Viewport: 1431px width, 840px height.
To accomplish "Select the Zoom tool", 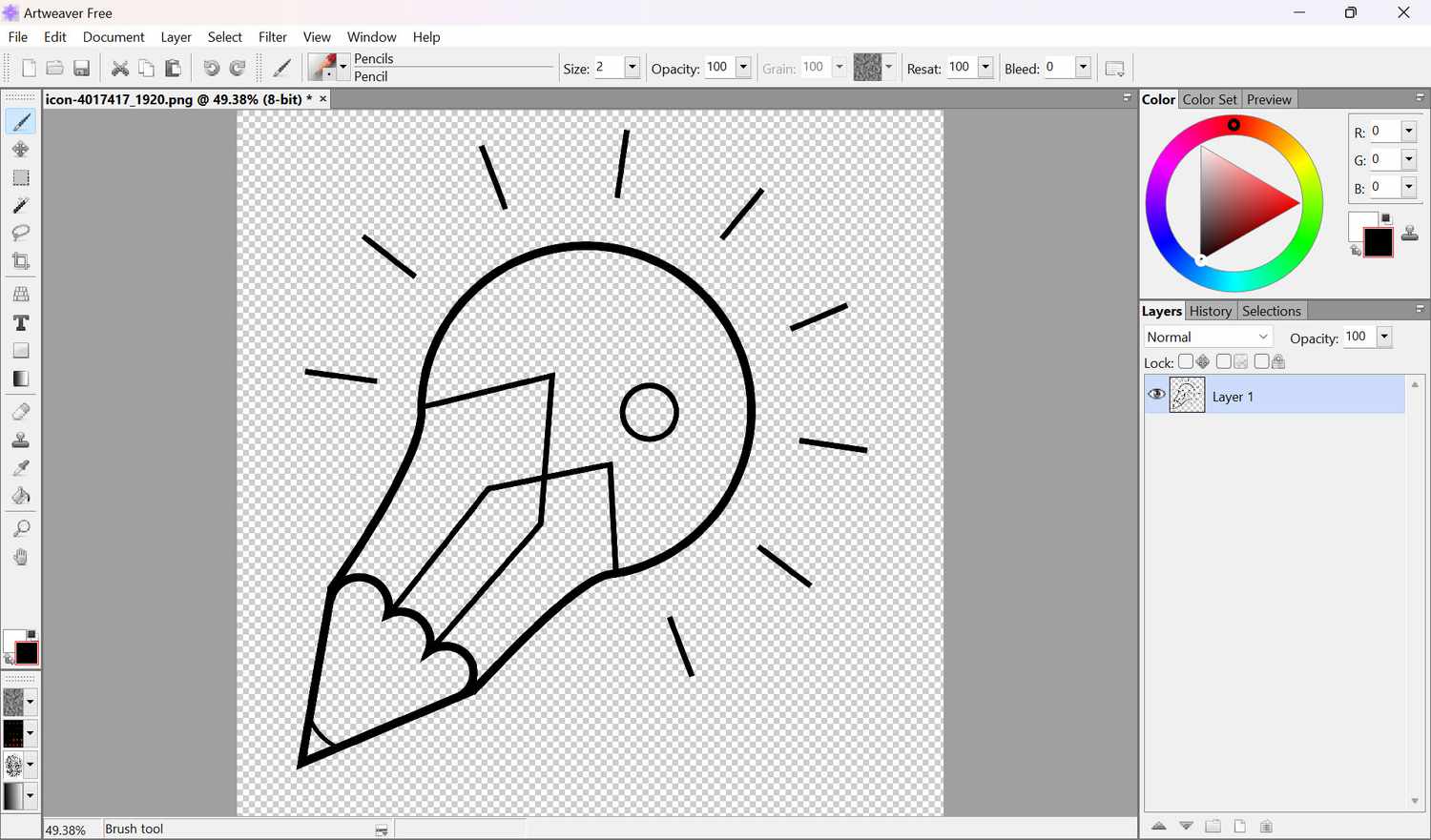I will (x=21, y=529).
